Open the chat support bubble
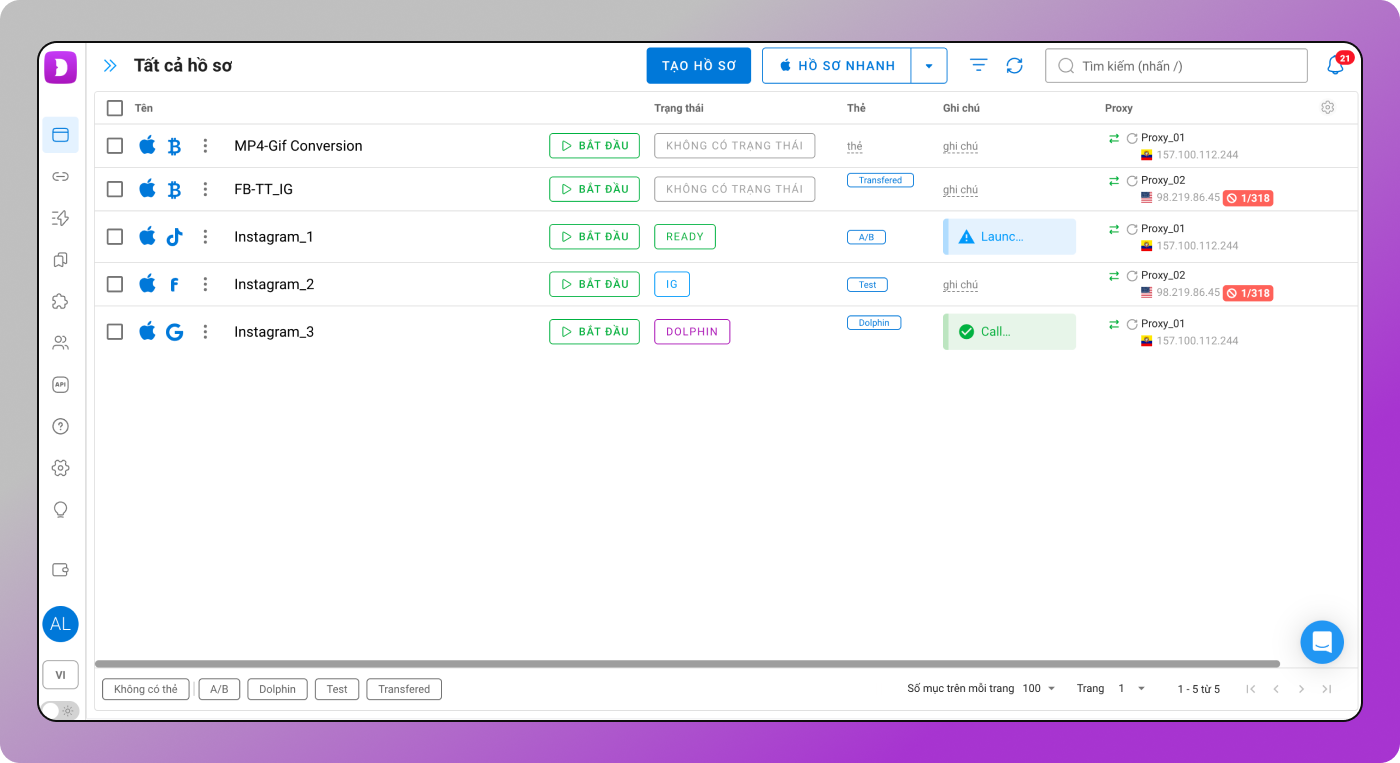Image resolution: width=1400 pixels, height=763 pixels. [x=1321, y=642]
